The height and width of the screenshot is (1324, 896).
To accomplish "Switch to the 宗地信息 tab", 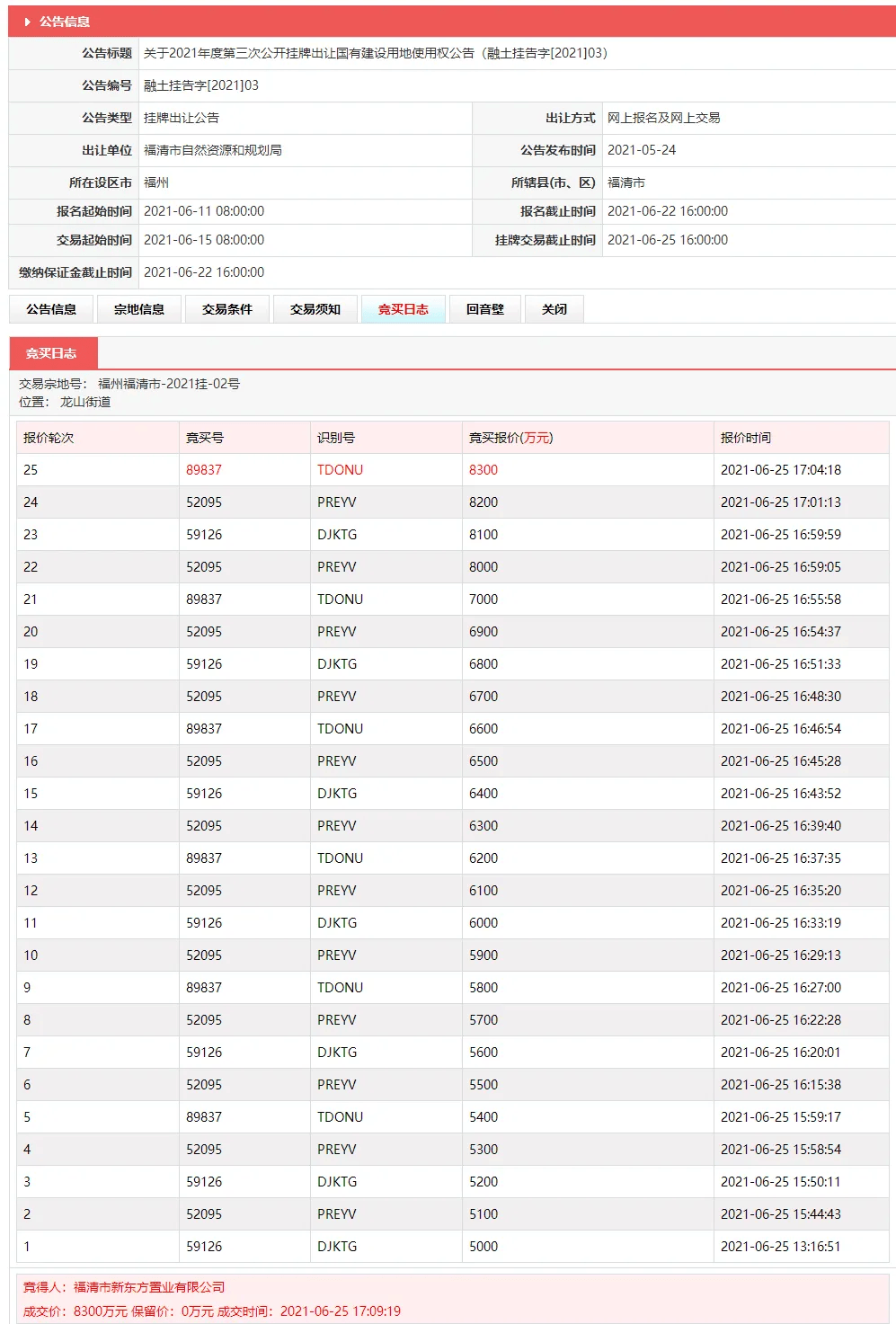I will 138,308.
